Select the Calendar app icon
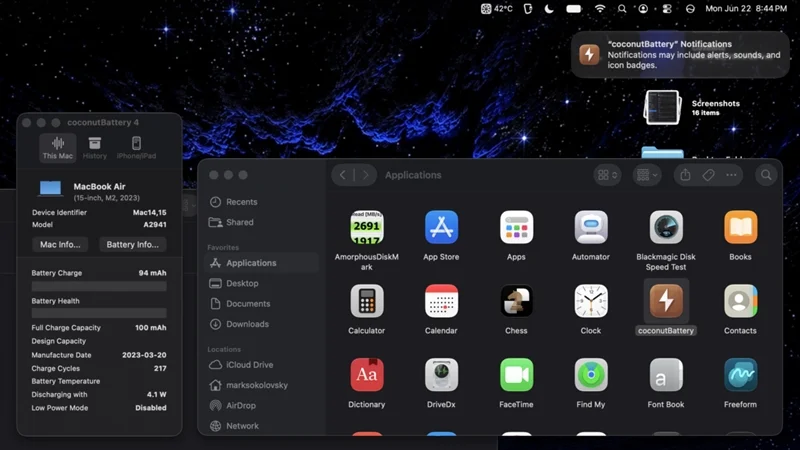Image resolution: width=800 pixels, height=450 pixels. (x=441, y=301)
